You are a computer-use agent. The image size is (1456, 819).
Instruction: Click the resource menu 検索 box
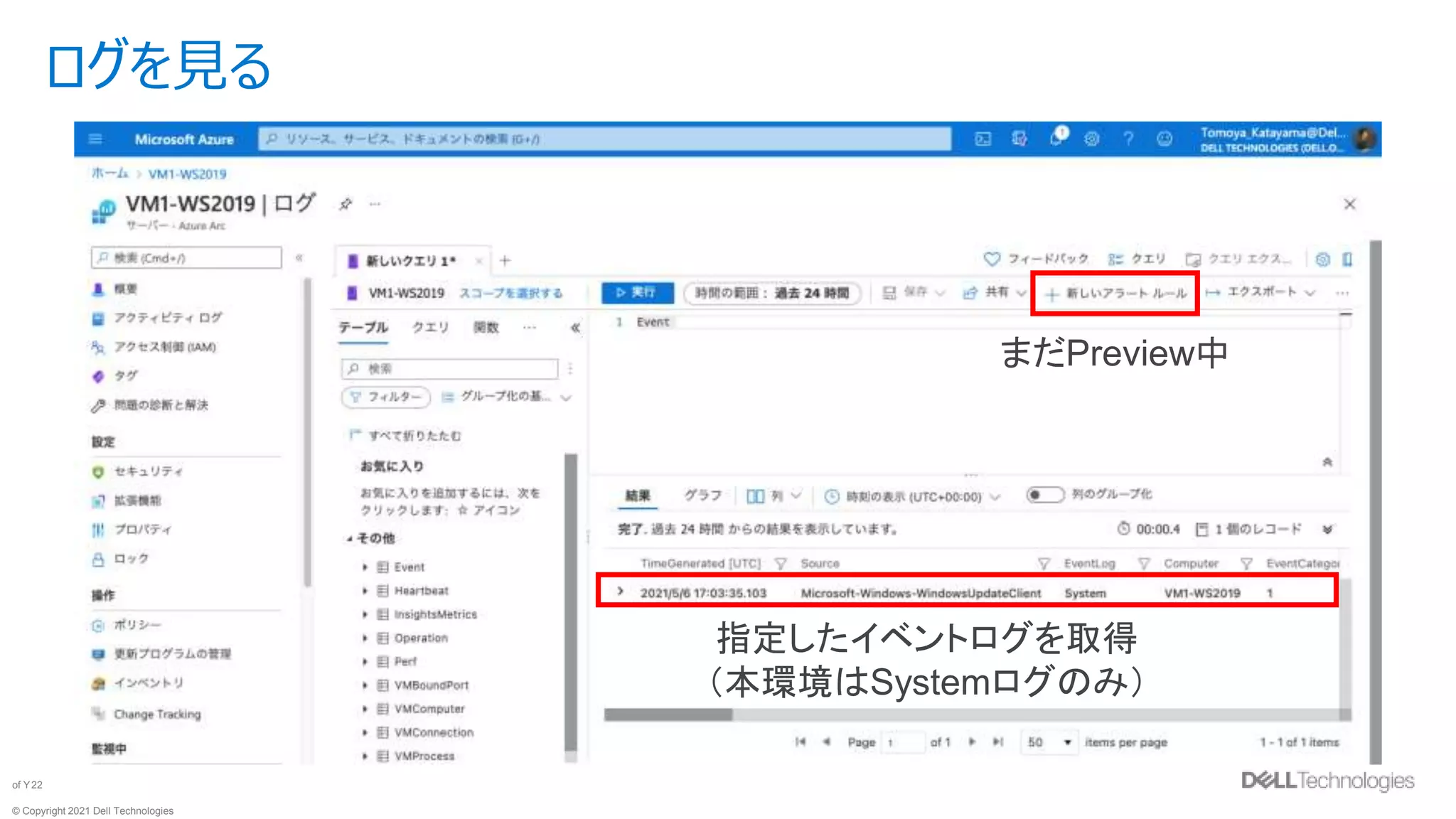click(186, 257)
